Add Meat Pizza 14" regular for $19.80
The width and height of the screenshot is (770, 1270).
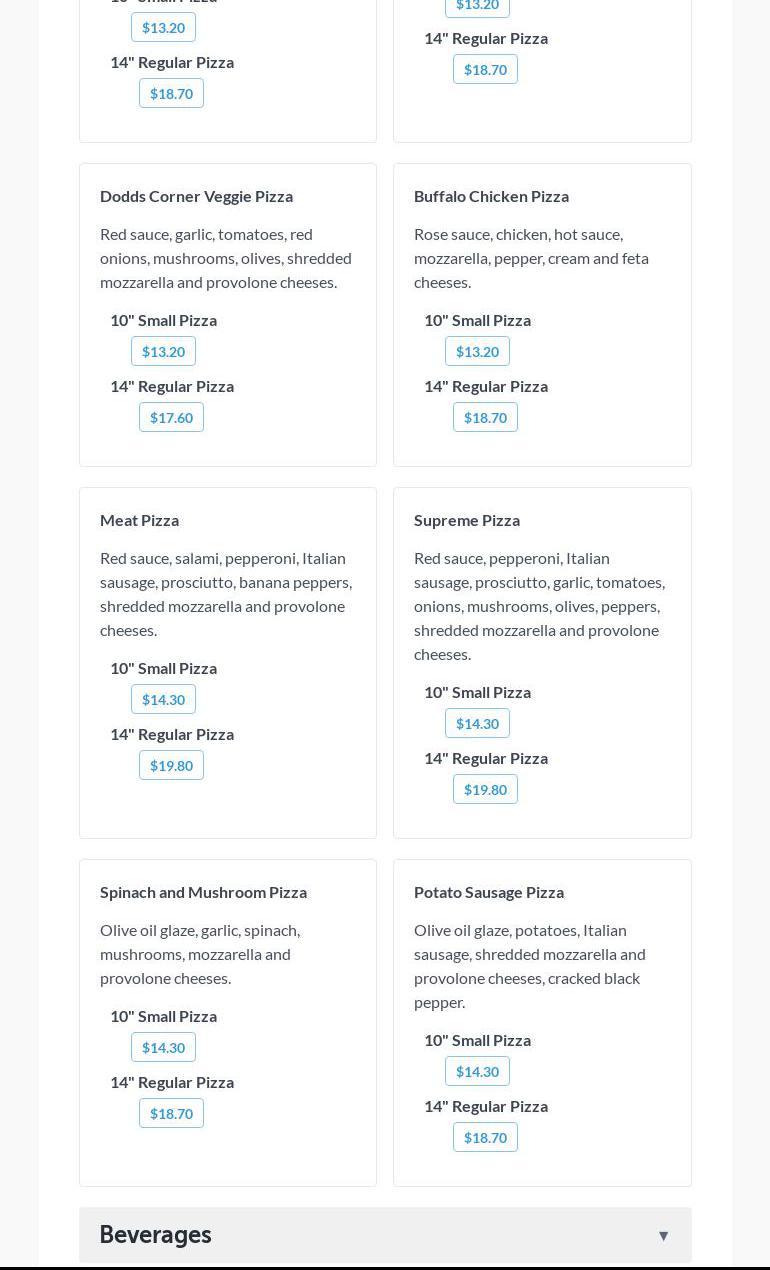[171, 765]
